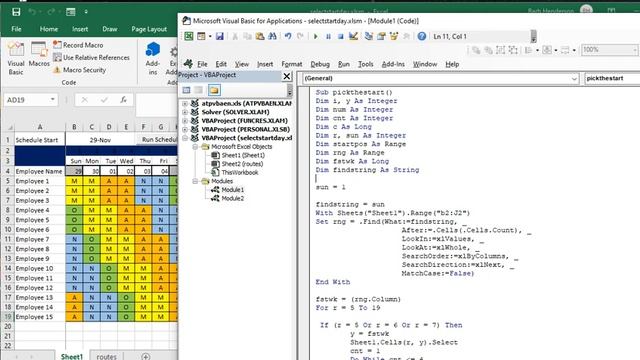Open the VBA Format menu

click(x=292, y=64)
